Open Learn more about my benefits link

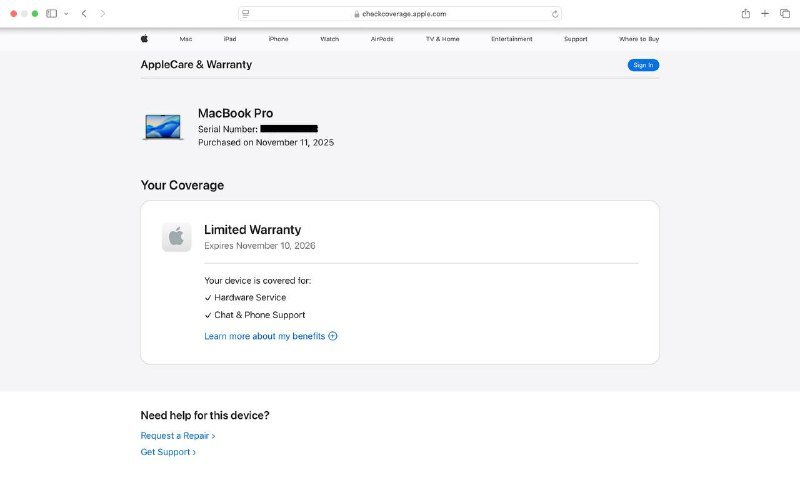264,336
